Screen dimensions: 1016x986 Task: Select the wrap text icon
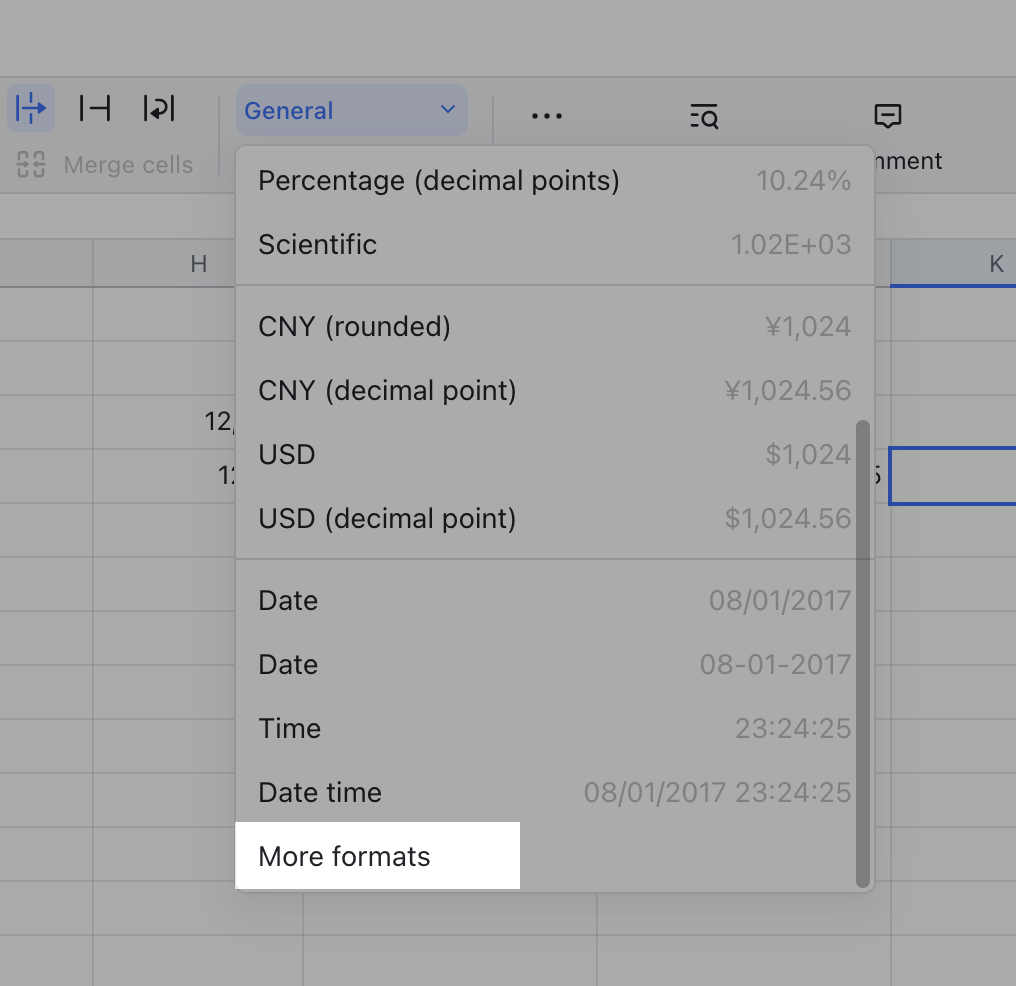[156, 108]
